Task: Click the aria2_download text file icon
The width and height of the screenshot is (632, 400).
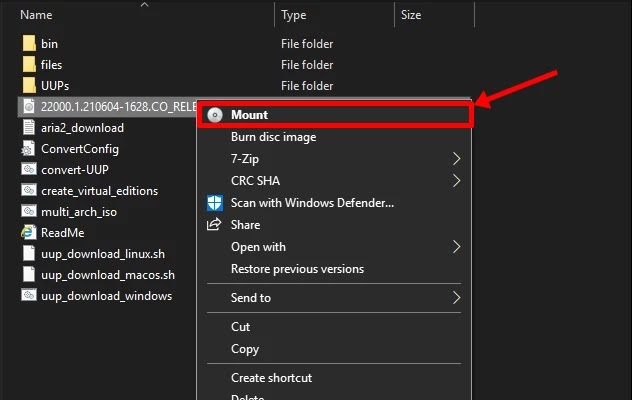Action: 29,127
